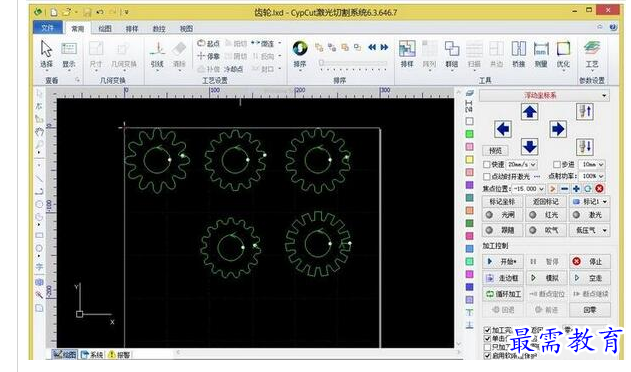631x372 pixels.
Task: Jog the head up with the up arrow
Action: [530, 112]
